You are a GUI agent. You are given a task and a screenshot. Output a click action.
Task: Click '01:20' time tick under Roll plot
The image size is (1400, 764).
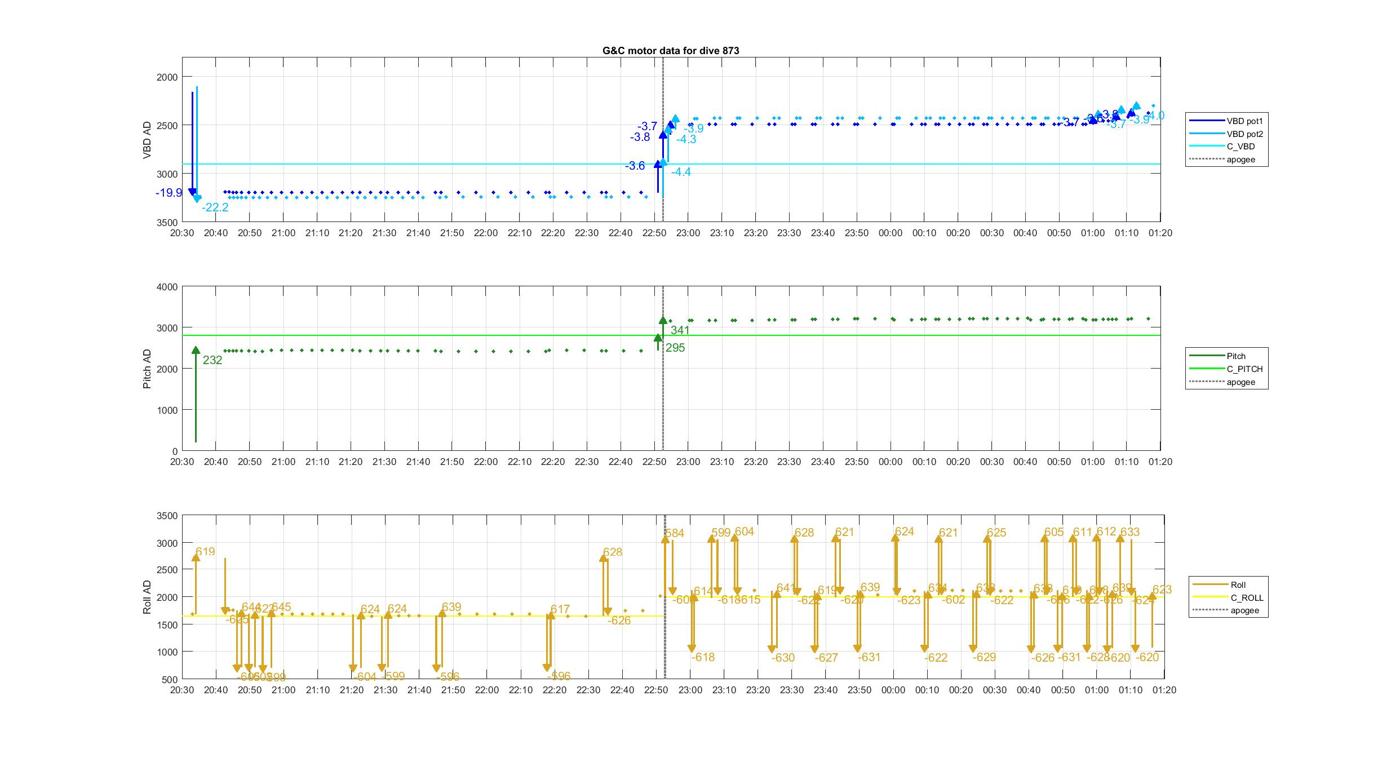1163,690
